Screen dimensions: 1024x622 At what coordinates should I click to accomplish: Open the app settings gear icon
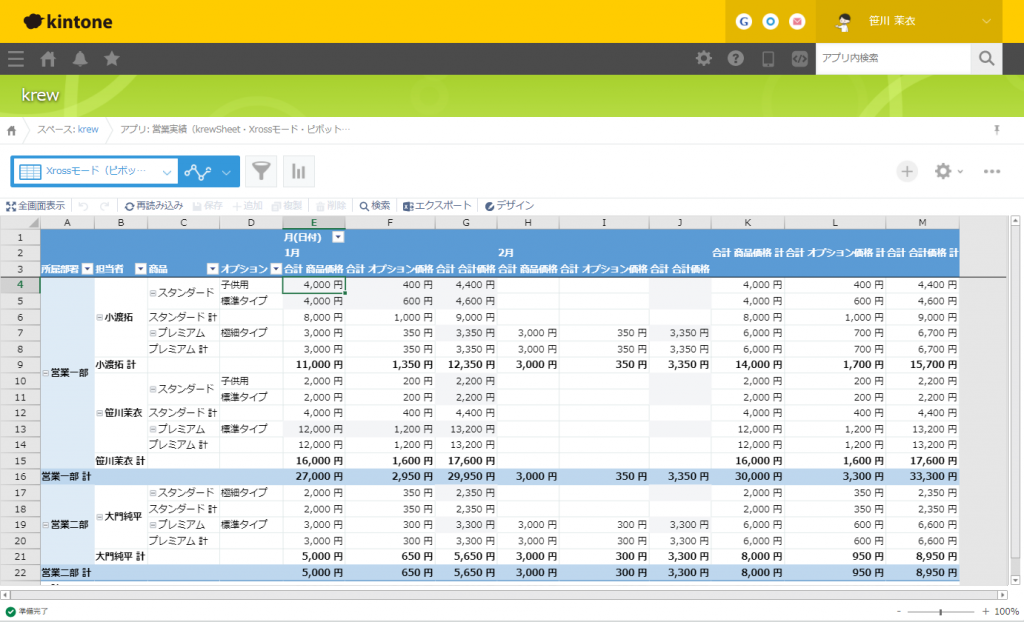pyautogui.click(x=943, y=171)
